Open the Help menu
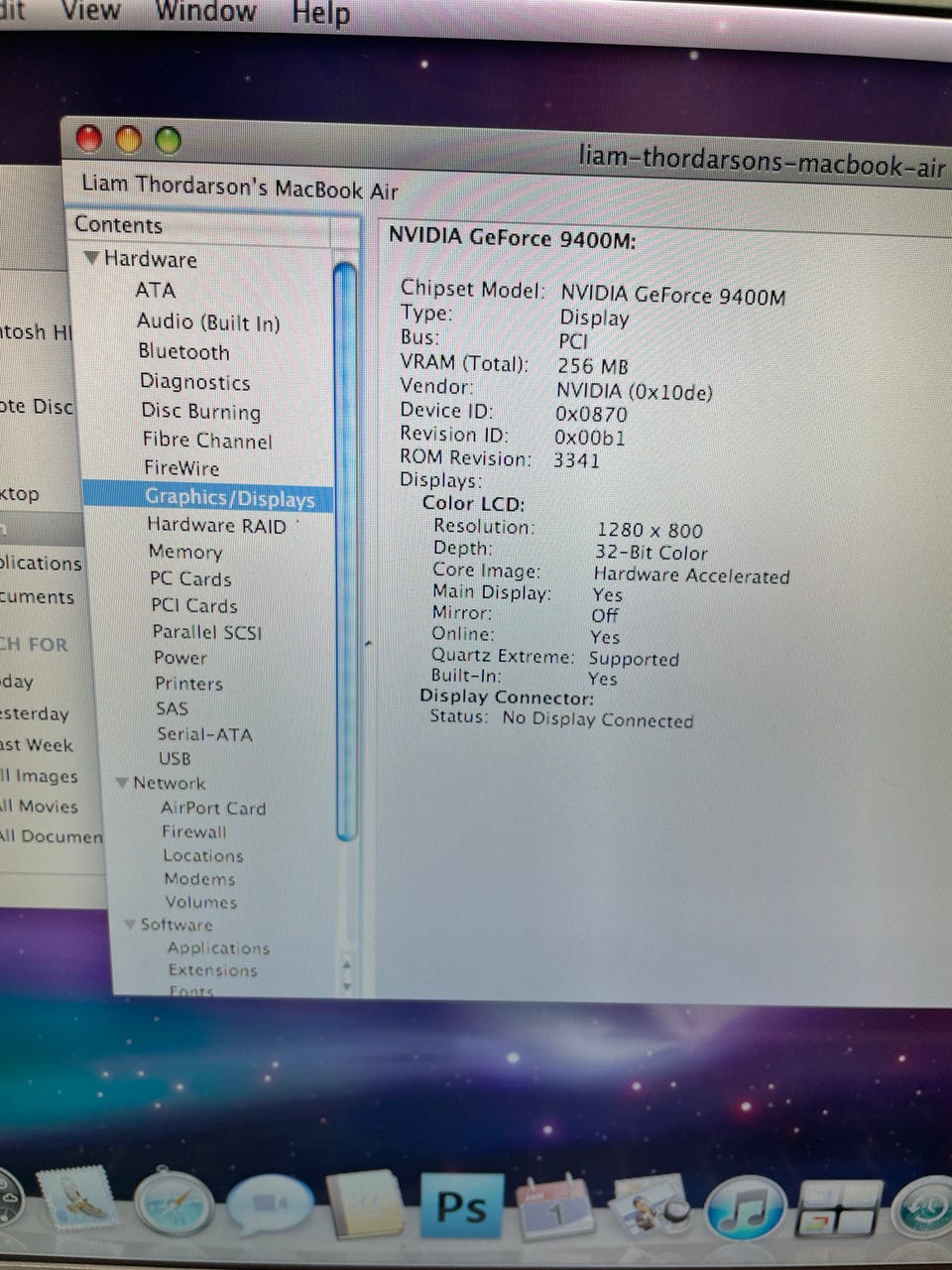The width and height of the screenshot is (952, 1270). click(x=320, y=14)
